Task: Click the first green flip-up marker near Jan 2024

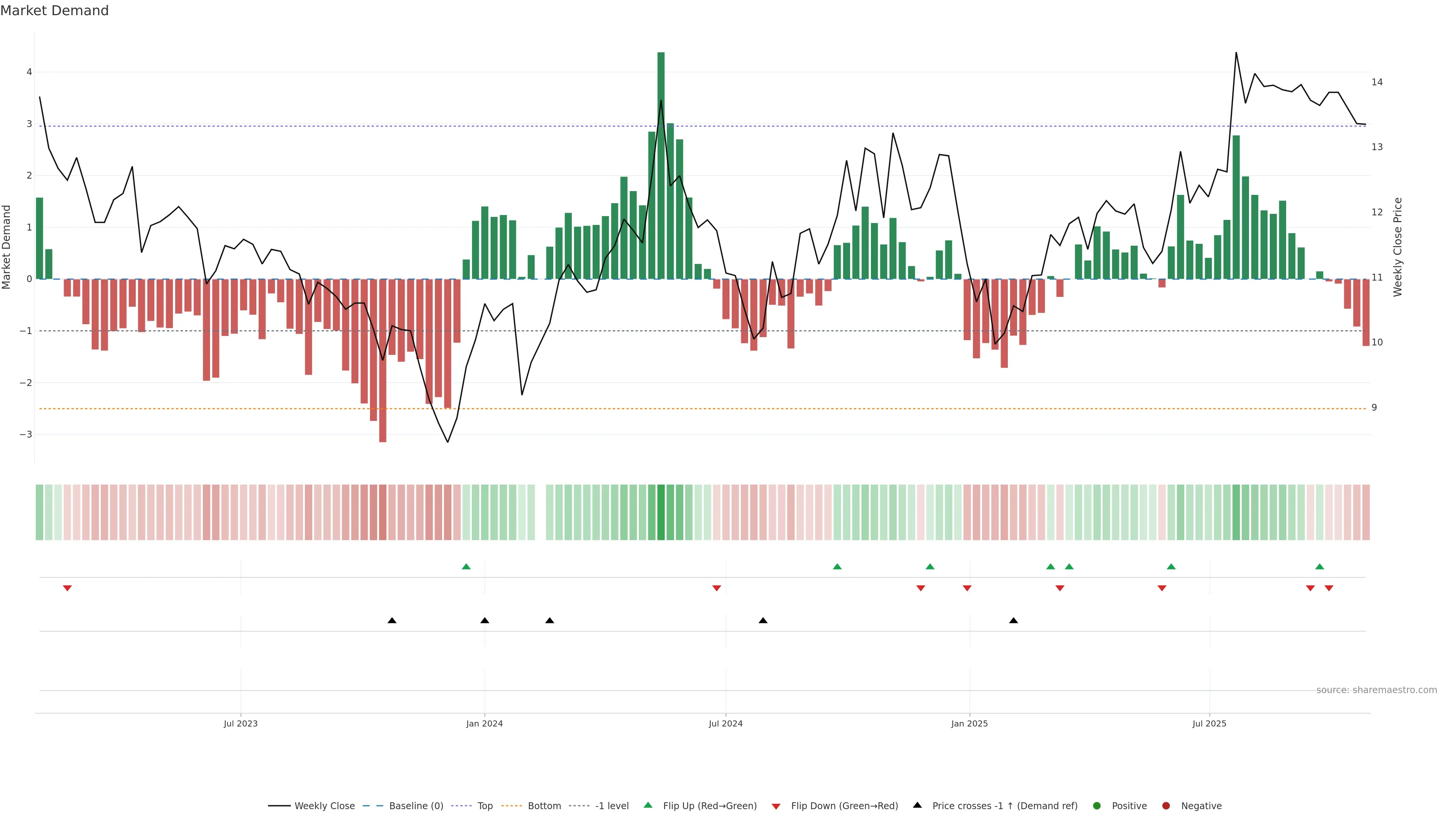Action: pyautogui.click(x=466, y=566)
